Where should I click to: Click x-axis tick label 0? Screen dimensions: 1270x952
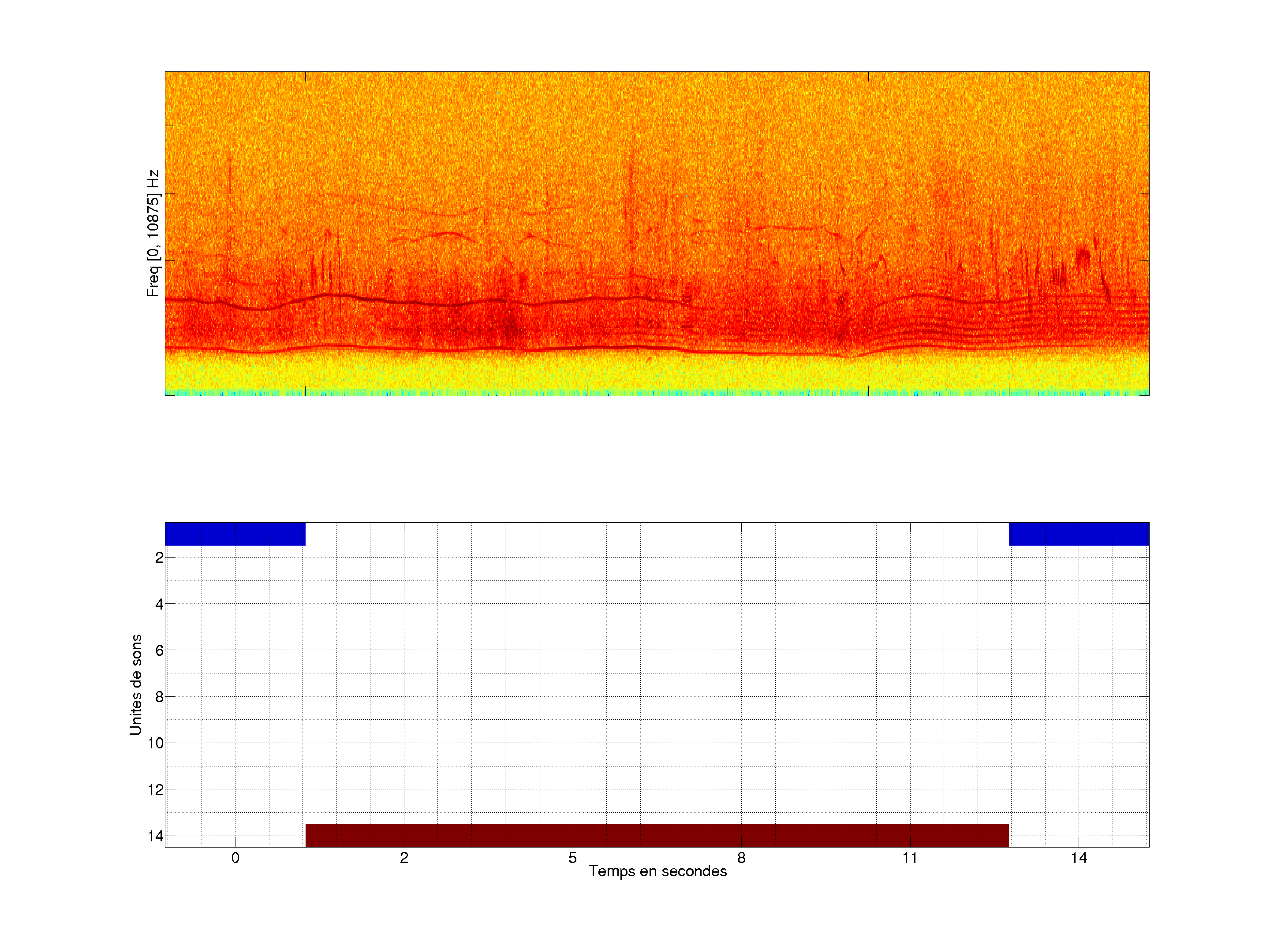pyautogui.click(x=235, y=858)
